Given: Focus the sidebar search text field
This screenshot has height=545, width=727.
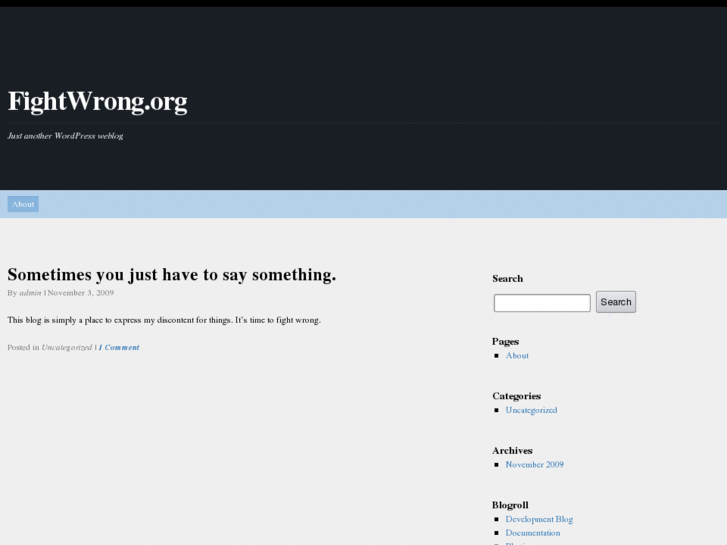Looking at the screenshot, I should click(x=542, y=303).
